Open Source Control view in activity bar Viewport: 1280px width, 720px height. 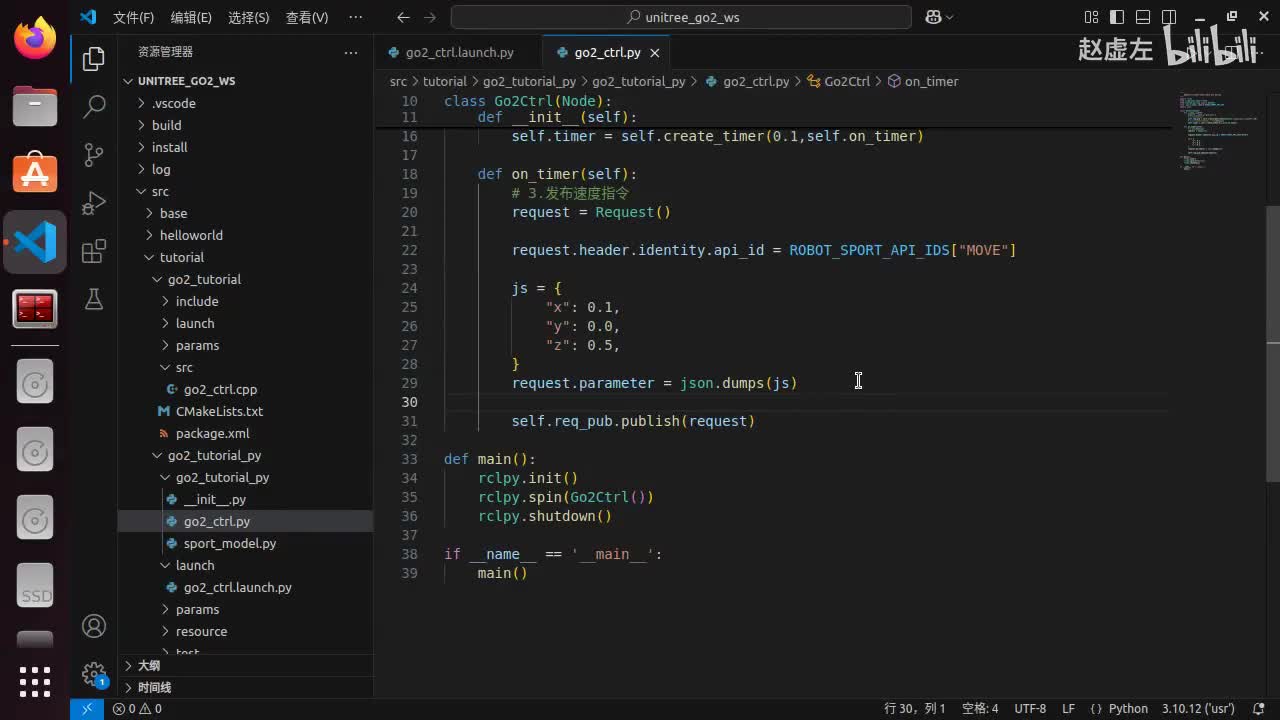tap(94, 154)
